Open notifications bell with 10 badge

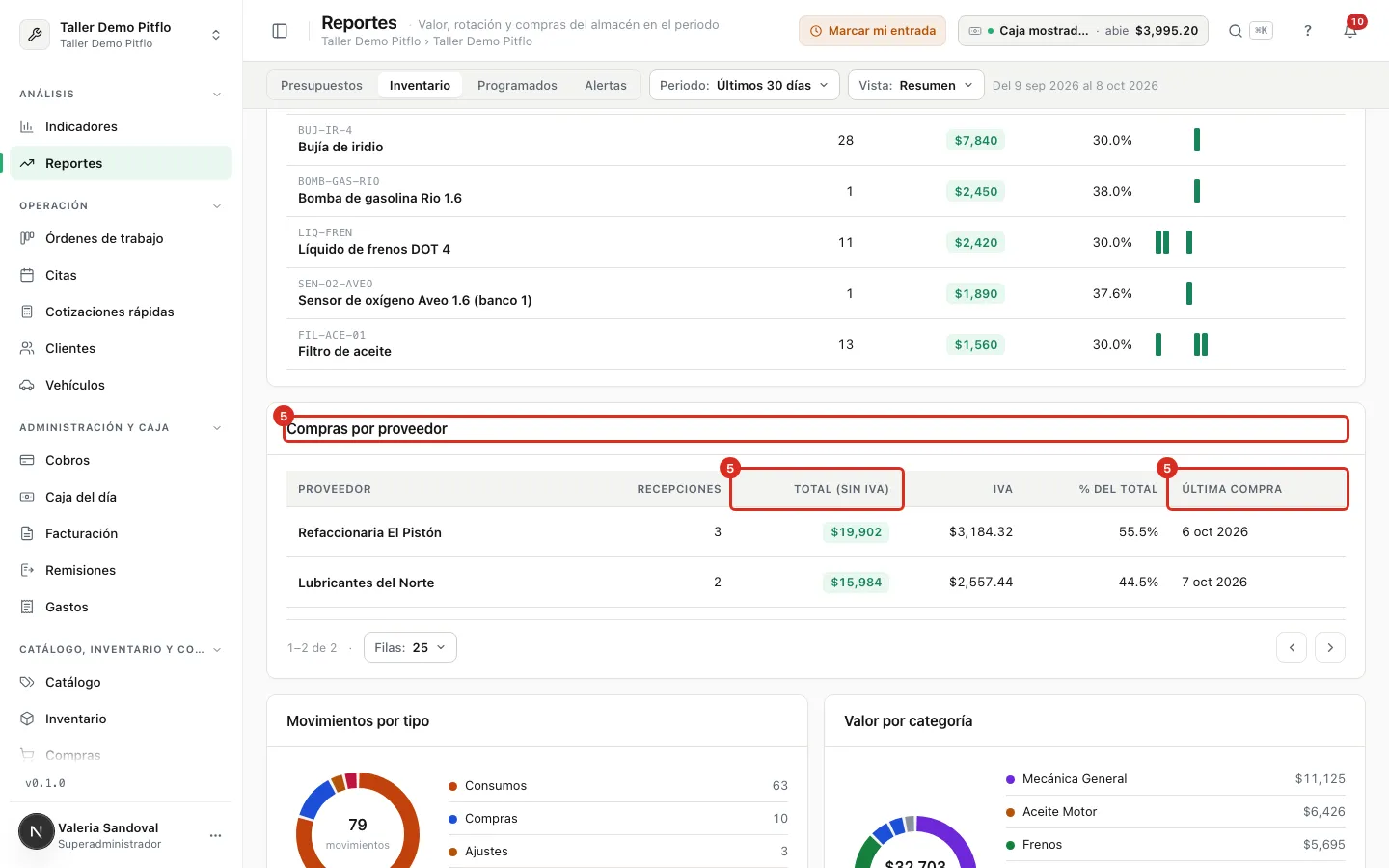coord(1350,31)
